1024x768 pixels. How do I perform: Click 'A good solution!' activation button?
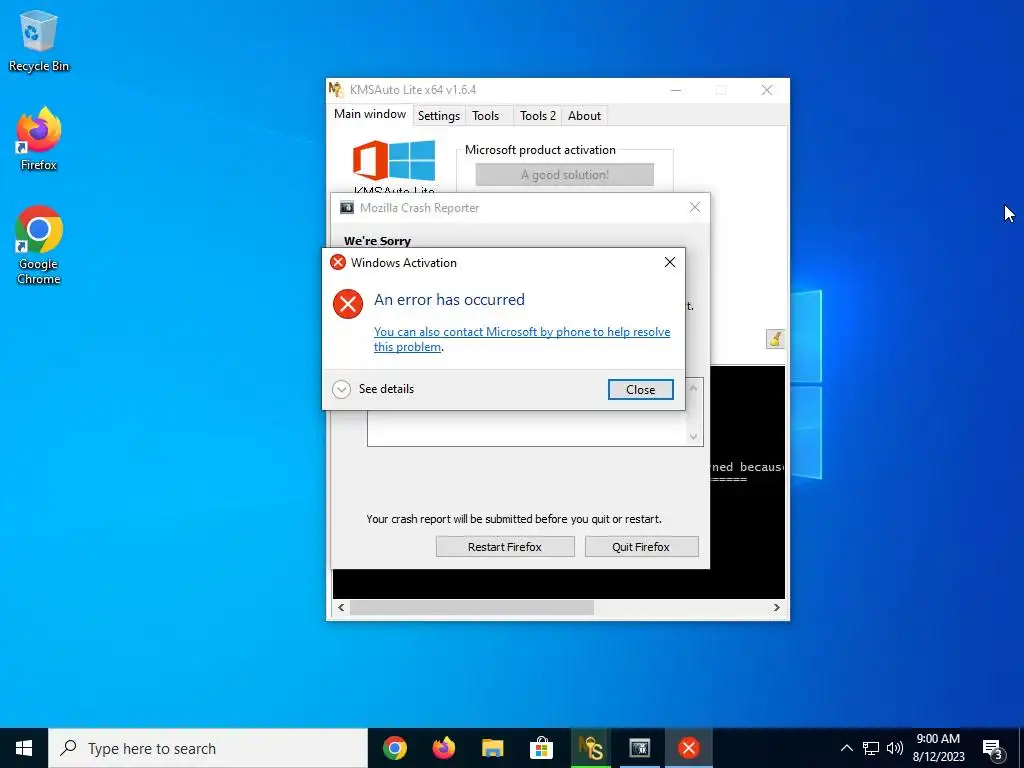coord(564,174)
